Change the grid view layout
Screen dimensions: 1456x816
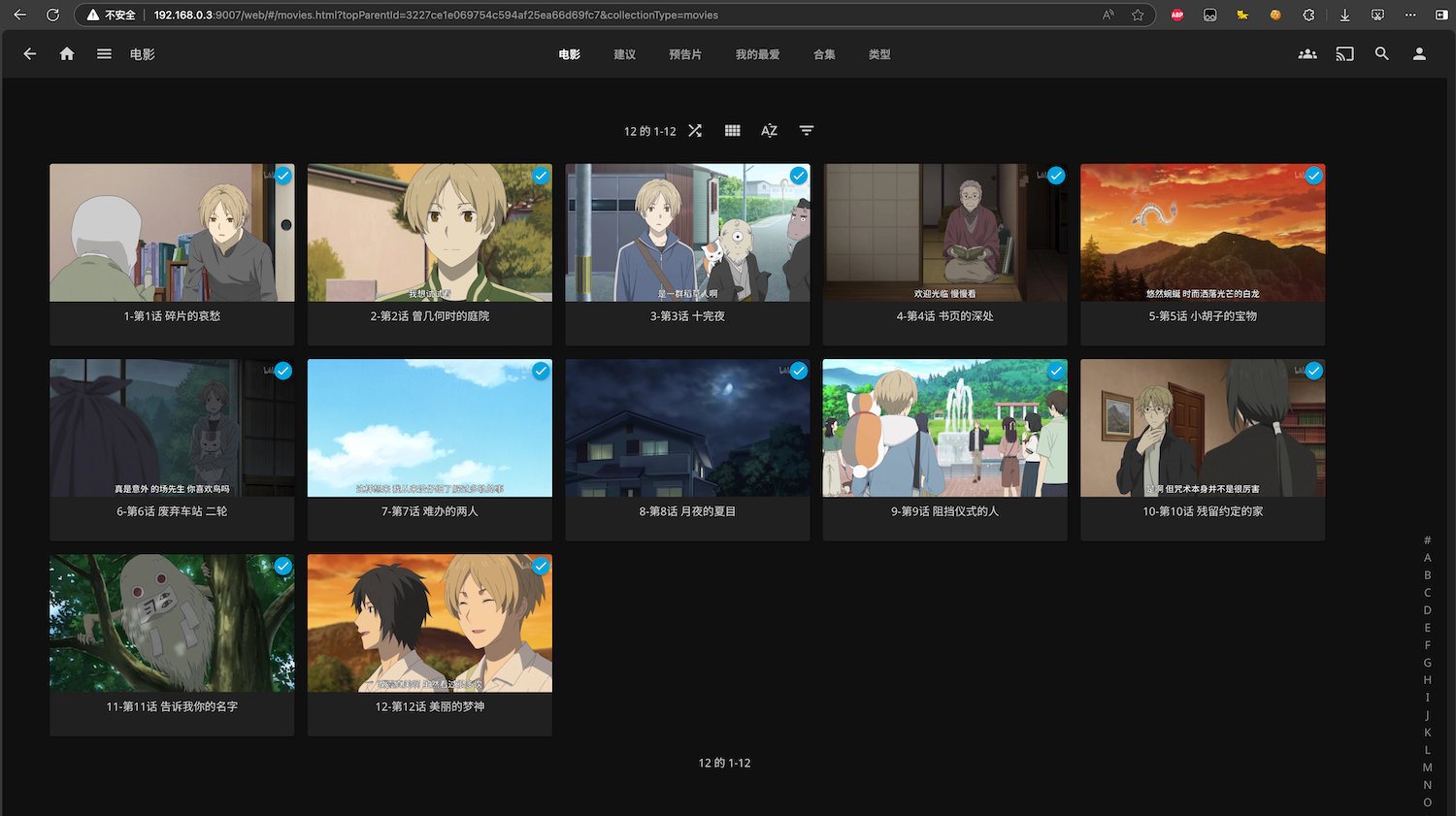click(x=733, y=130)
